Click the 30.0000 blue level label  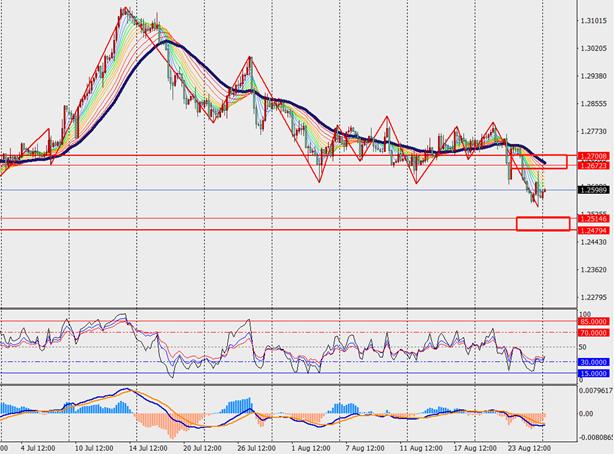[594, 362]
